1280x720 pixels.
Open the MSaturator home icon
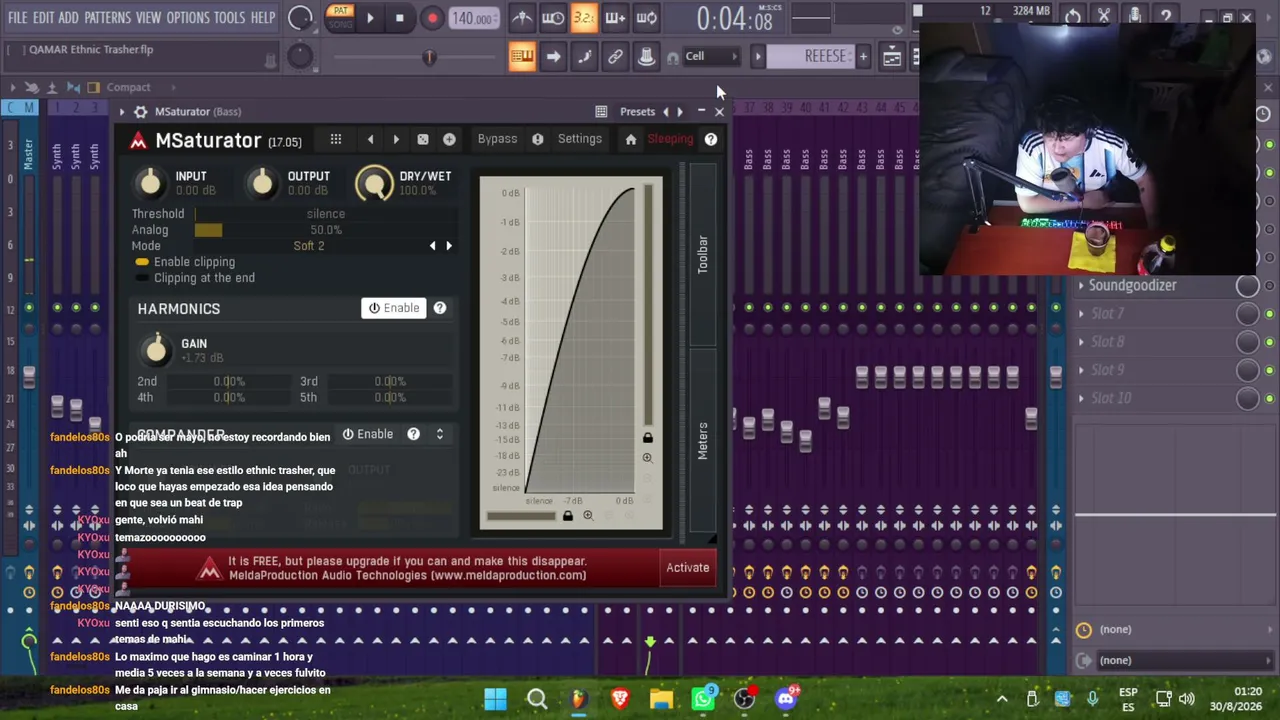coord(631,139)
